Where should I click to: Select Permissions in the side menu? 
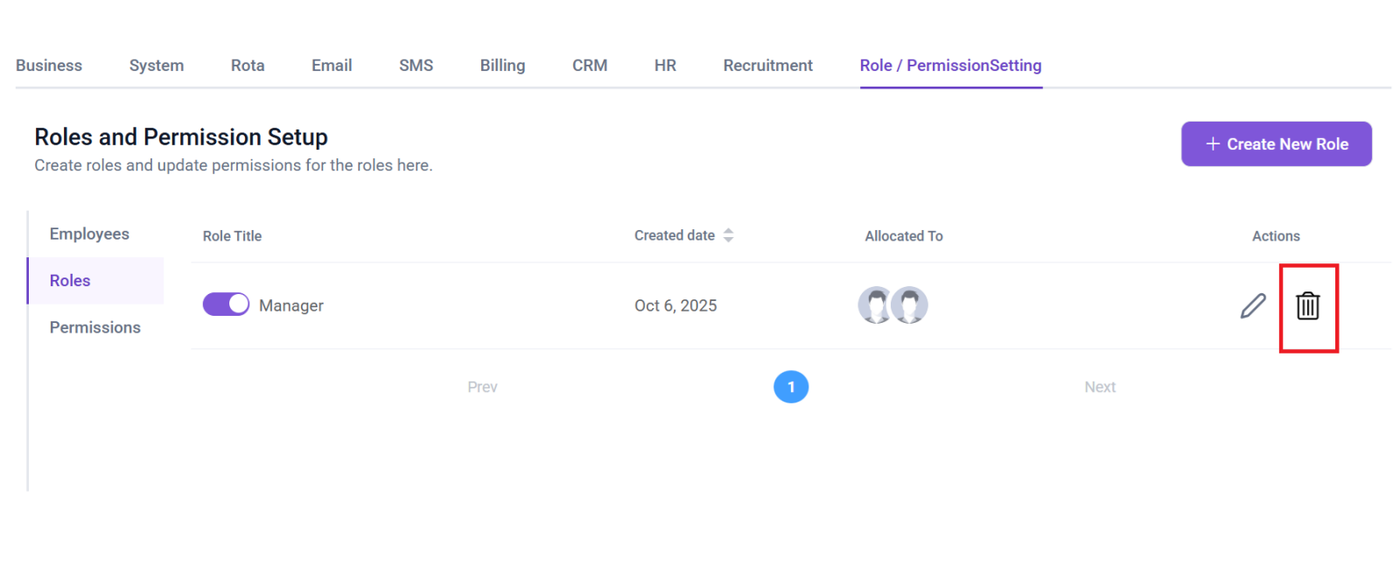click(95, 328)
